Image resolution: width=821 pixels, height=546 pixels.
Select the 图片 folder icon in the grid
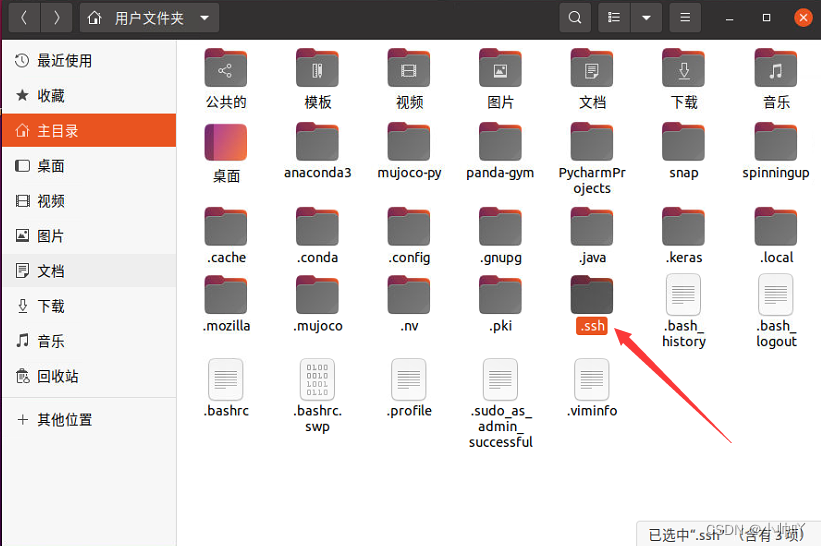(500, 68)
